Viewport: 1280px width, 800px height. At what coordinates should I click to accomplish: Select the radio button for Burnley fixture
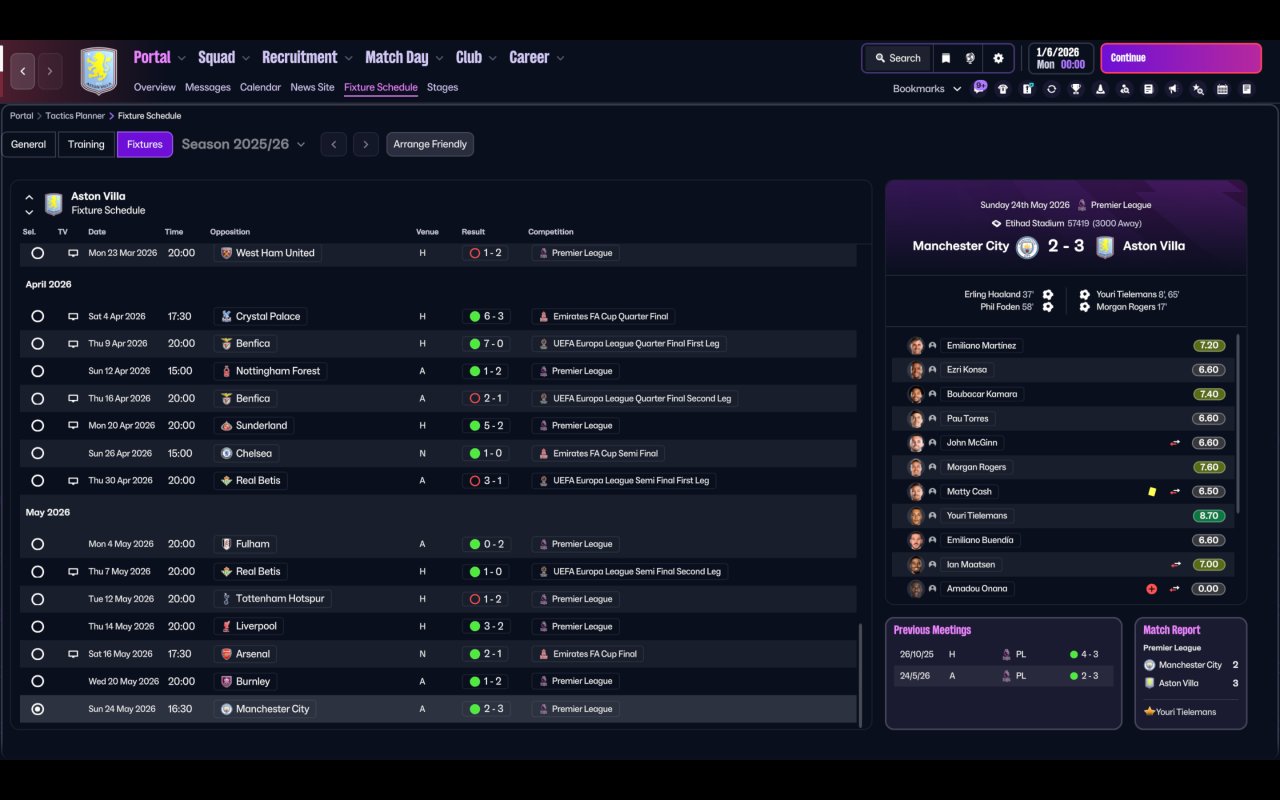(38, 682)
